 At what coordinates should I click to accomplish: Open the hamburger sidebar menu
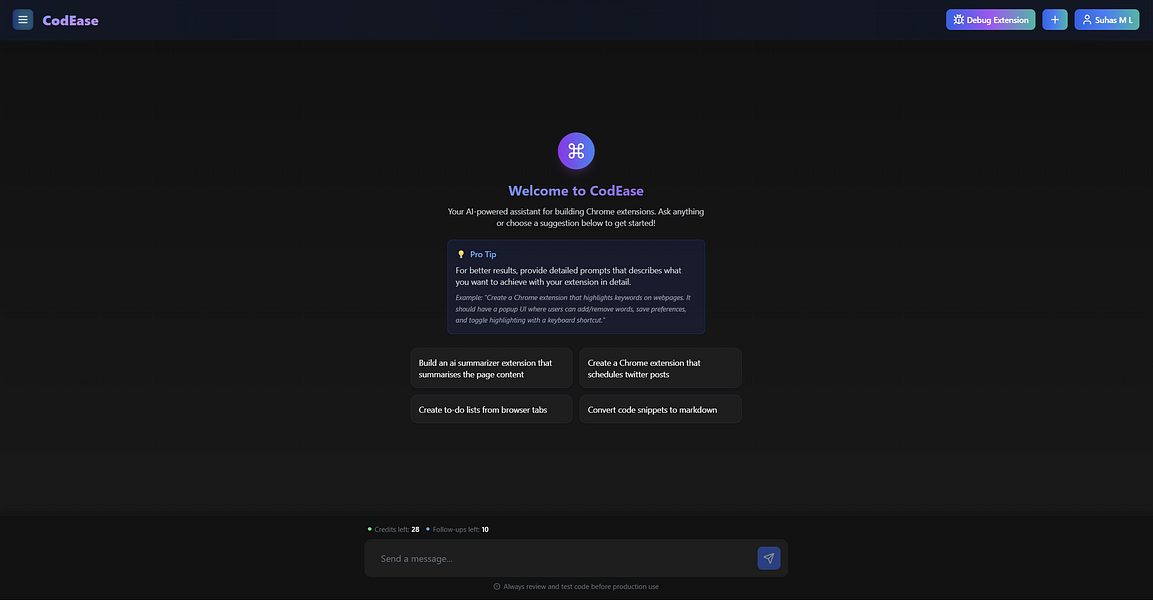(23, 20)
